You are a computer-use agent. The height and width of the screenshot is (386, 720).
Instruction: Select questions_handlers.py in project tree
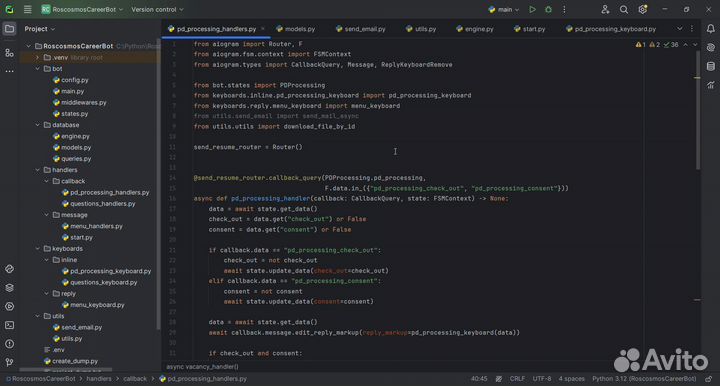tap(98, 204)
